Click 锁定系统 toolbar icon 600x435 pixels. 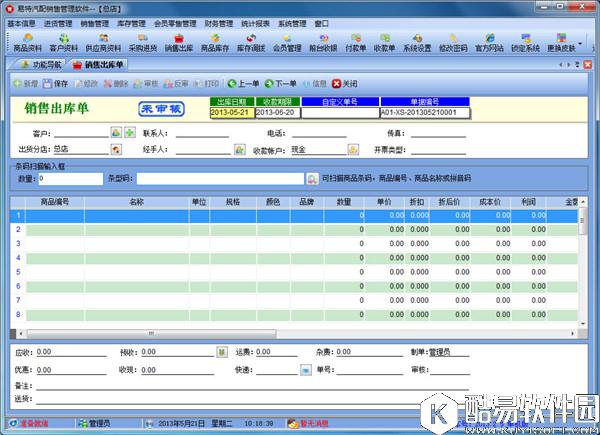pyautogui.click(x=525, y=43)
